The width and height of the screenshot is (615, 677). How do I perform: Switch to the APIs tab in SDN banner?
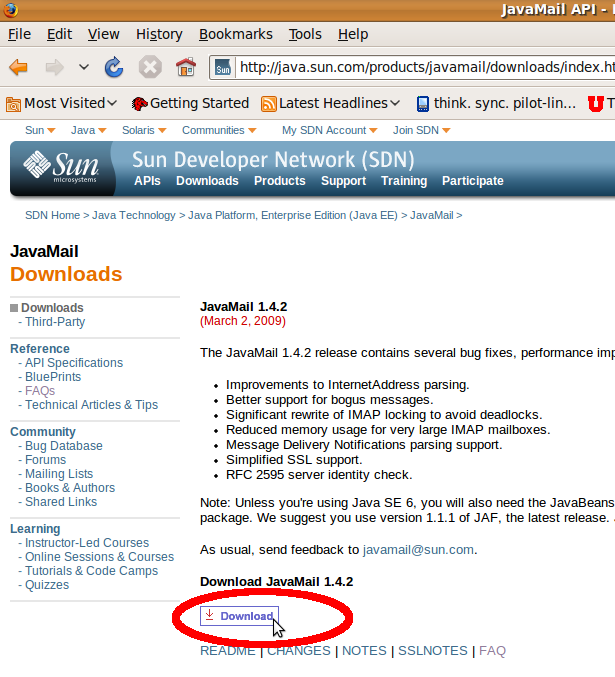147,181
